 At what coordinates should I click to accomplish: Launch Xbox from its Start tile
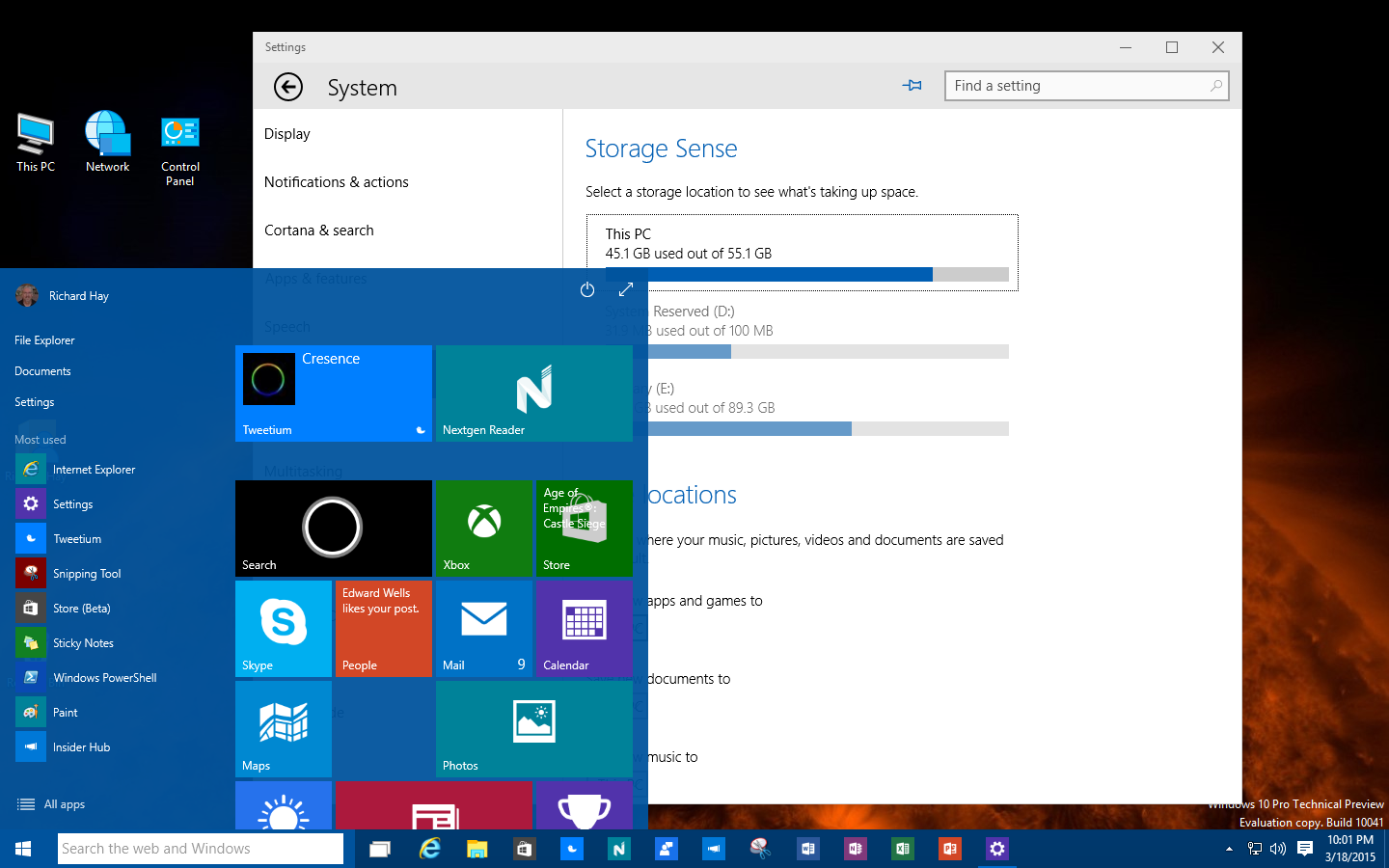coord(484,529)
